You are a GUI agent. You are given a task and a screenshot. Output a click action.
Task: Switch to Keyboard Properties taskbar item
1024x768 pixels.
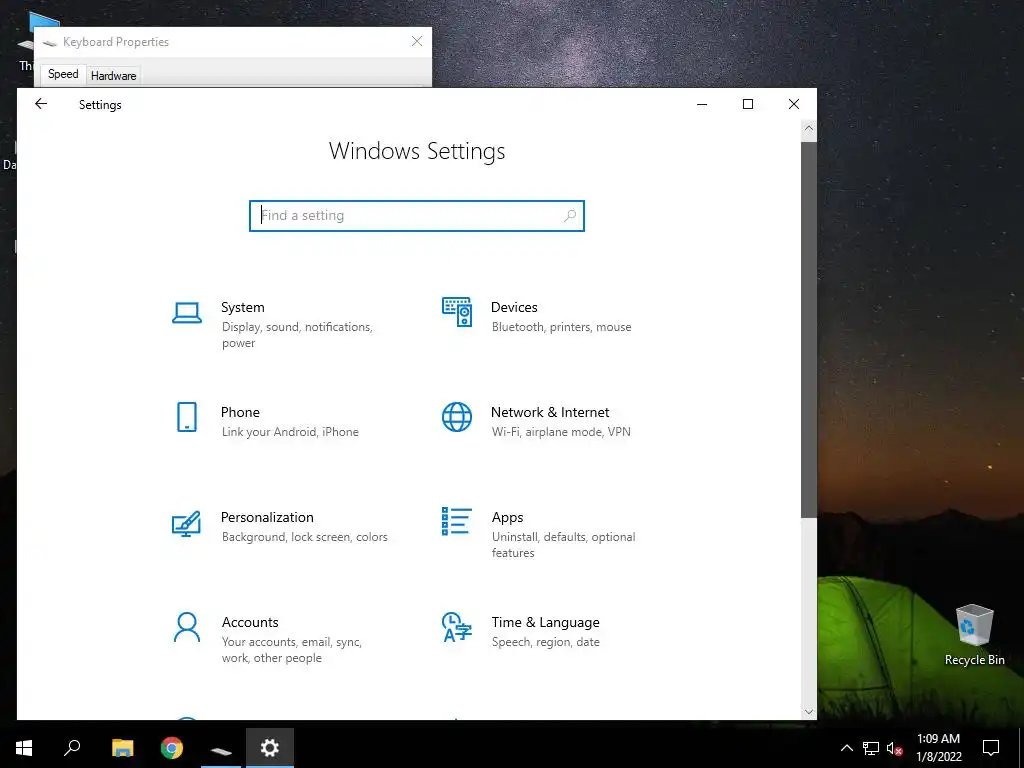221,748
